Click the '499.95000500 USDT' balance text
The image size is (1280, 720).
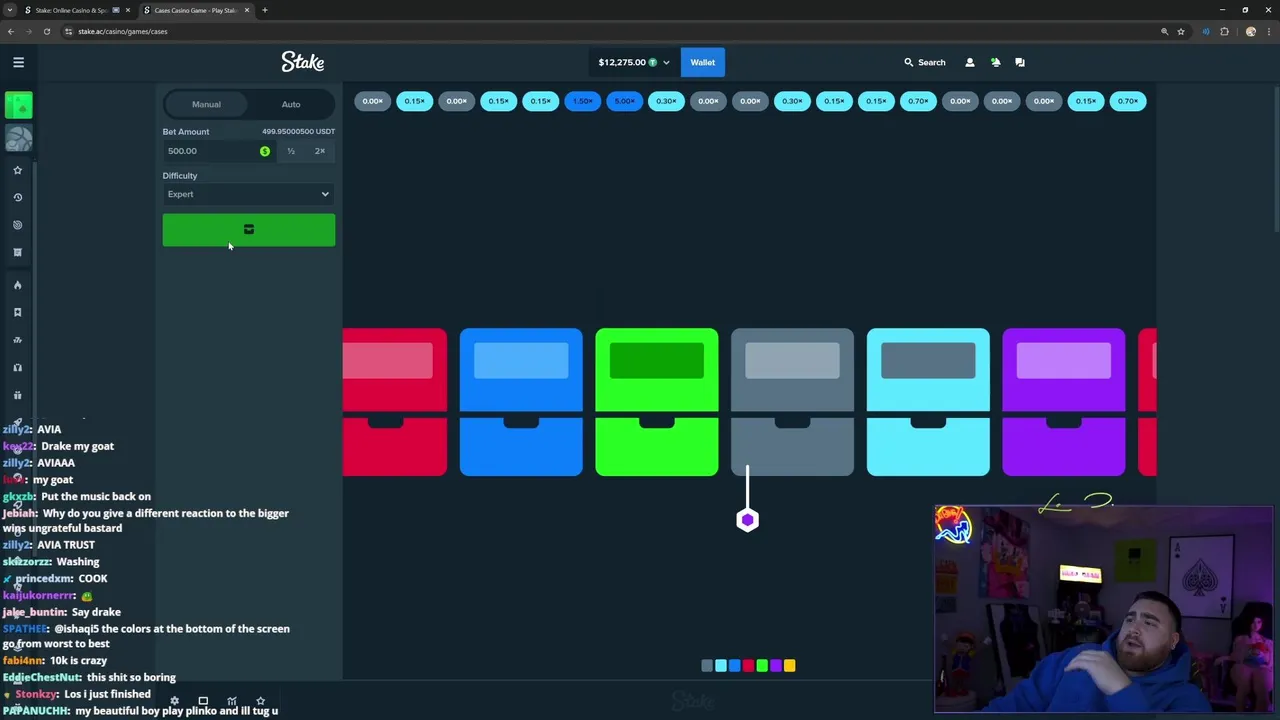(298, 131)
